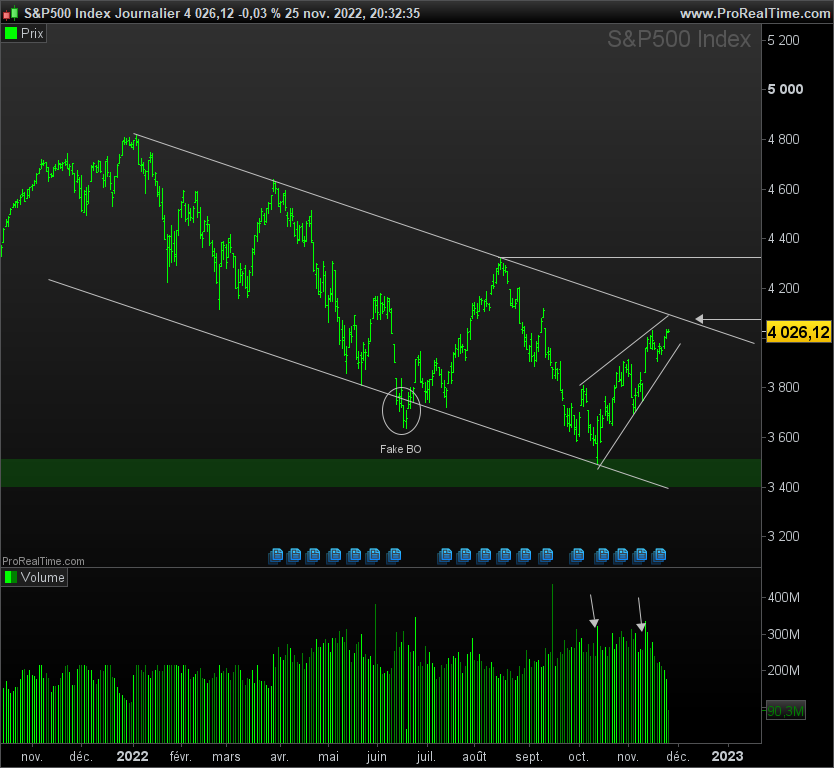Viewport: 834px width, 768px height.
Task: Click the 'juin' label on time axis
Action: (x=377, y=757)
